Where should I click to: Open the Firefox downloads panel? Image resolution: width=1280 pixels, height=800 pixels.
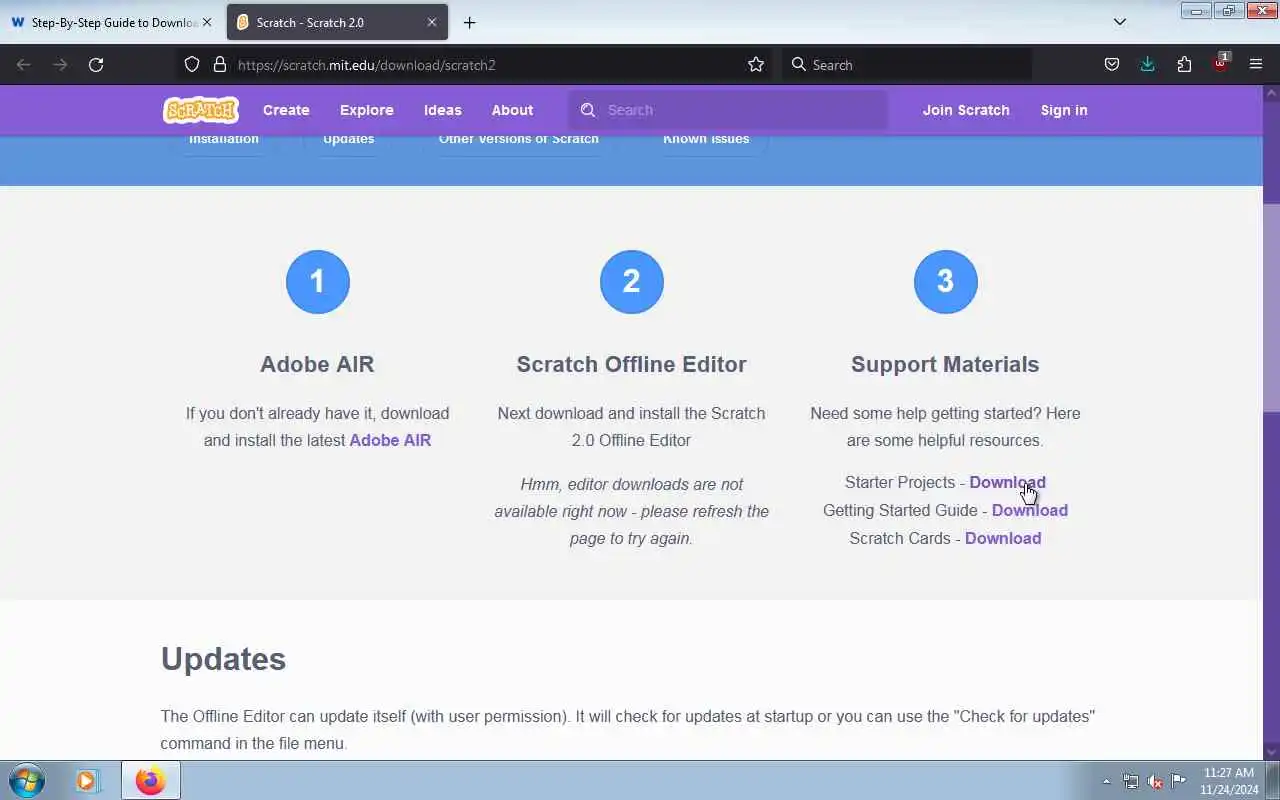point(1147,65)
